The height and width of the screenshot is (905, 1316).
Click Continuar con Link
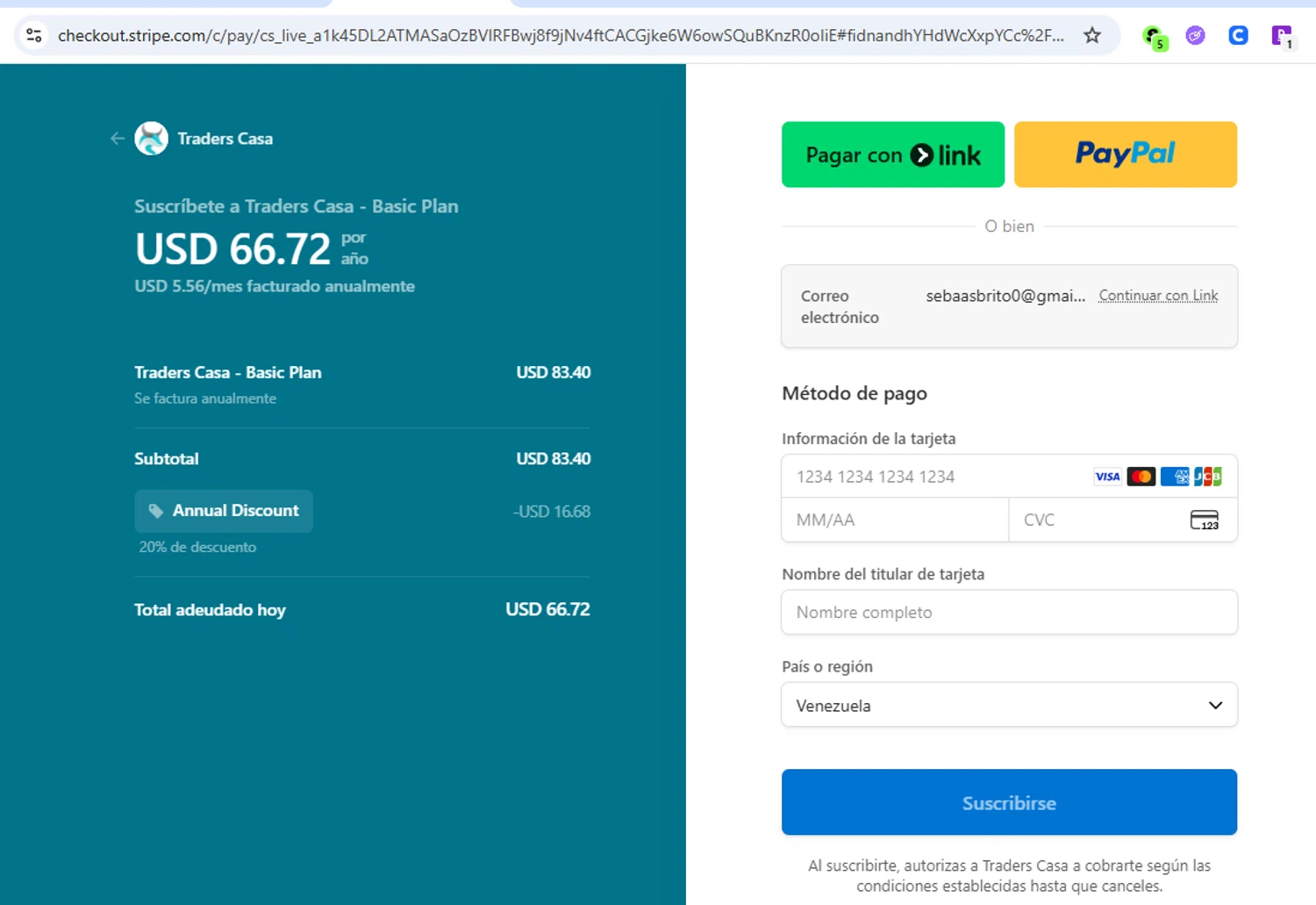click(x=1158, y=296)
